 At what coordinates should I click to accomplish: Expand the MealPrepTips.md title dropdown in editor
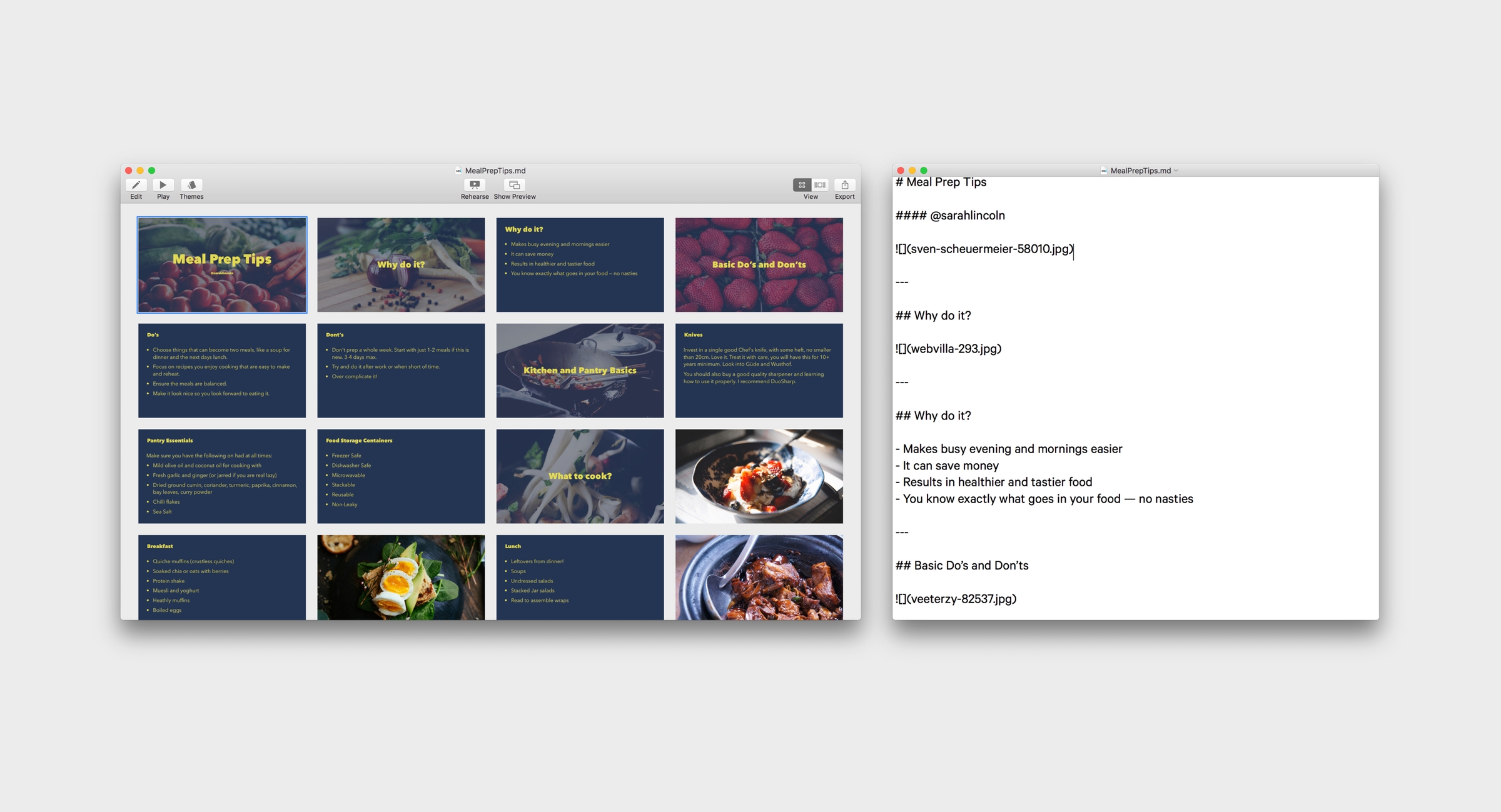[1176, 170]
